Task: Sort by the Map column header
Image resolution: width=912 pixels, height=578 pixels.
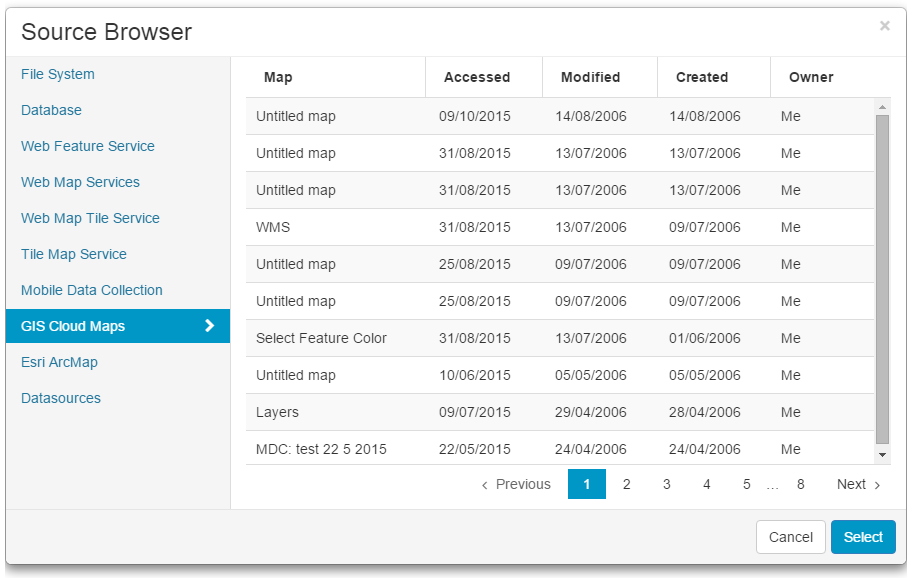Action: pyautogui.click(x=278, y=77)
